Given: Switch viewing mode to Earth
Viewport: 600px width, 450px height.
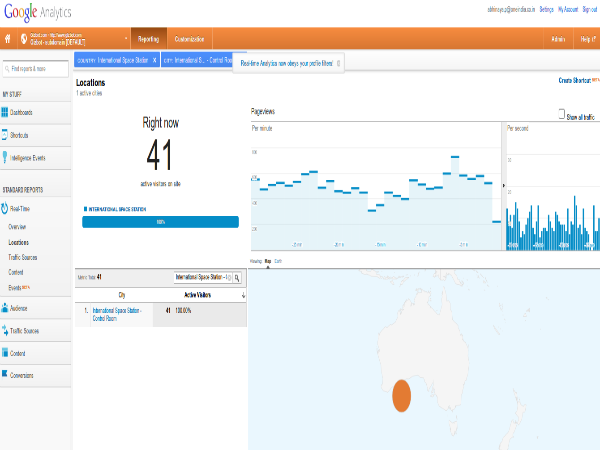Looking at the screenshot, I should pyautogui.click(x=278, y=261).
